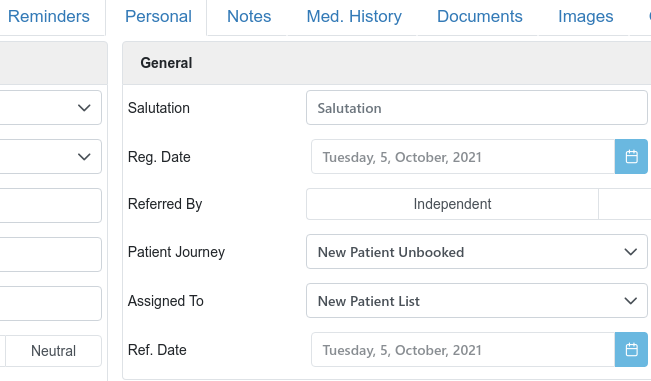Select the option right of Independent
This screenshot has height=381, width=651.
click(x=625, y=204)
